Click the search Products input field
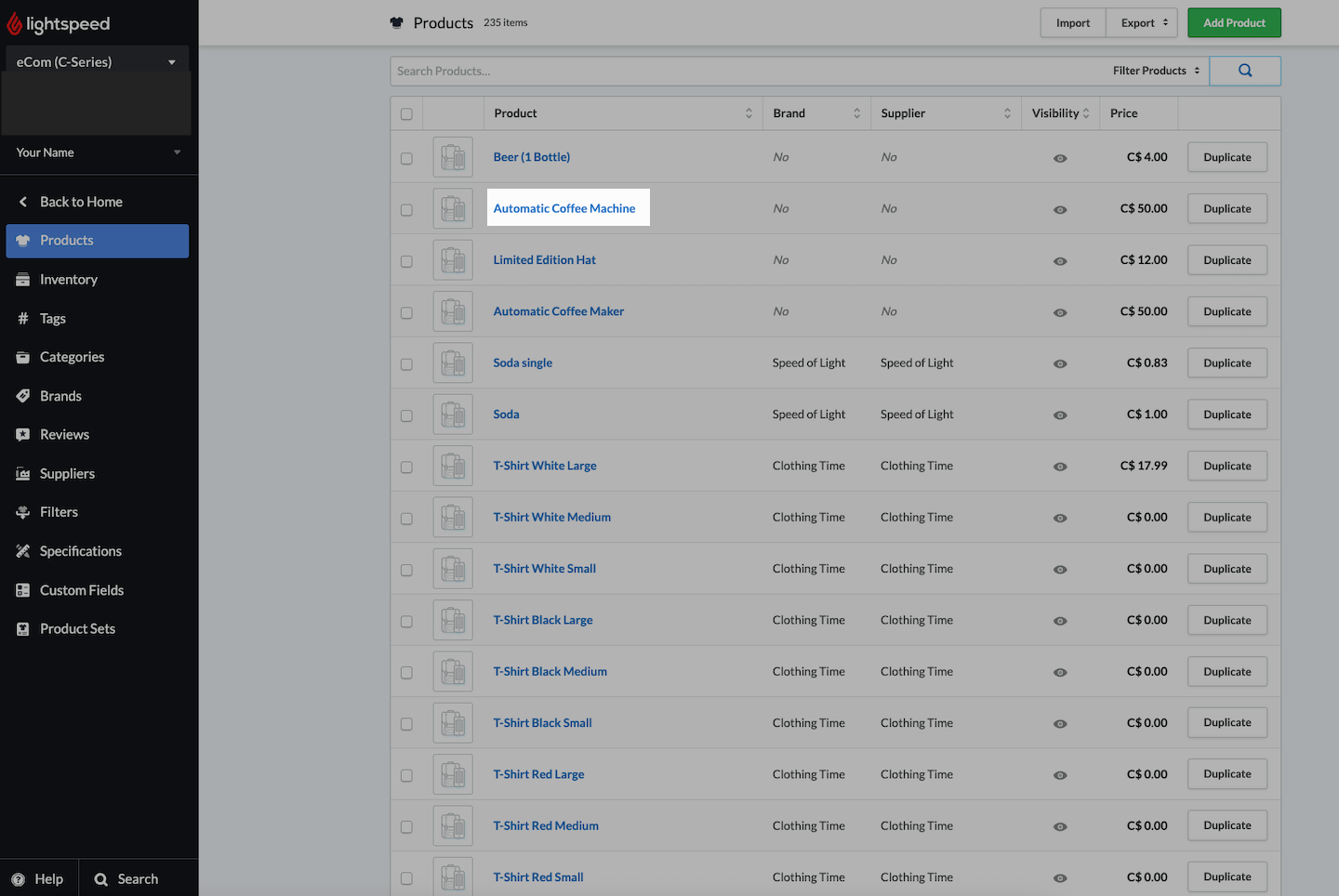Screen dimensions: 1339x896 [x=651, y=71]
